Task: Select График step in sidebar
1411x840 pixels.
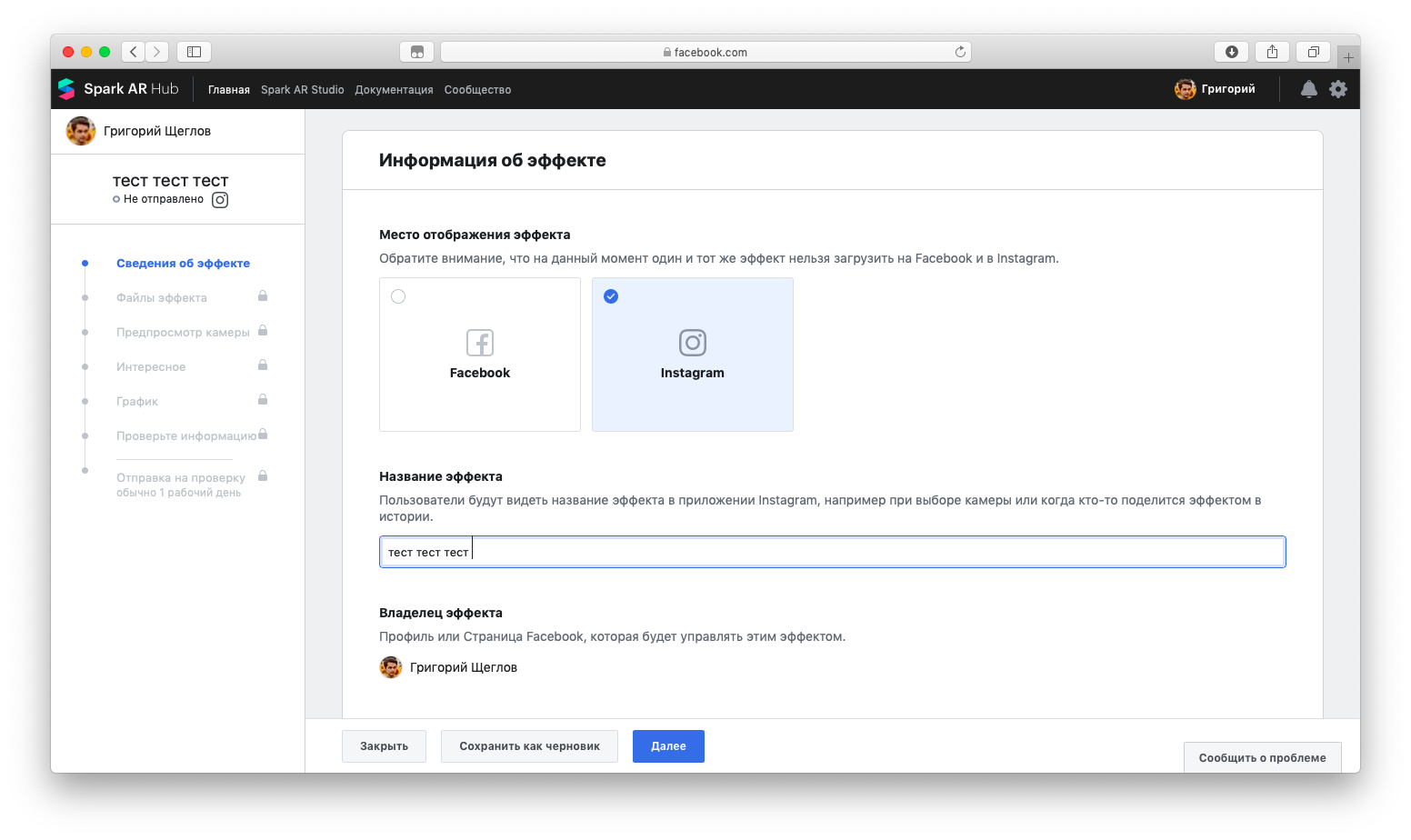Action: click(137, 402)
